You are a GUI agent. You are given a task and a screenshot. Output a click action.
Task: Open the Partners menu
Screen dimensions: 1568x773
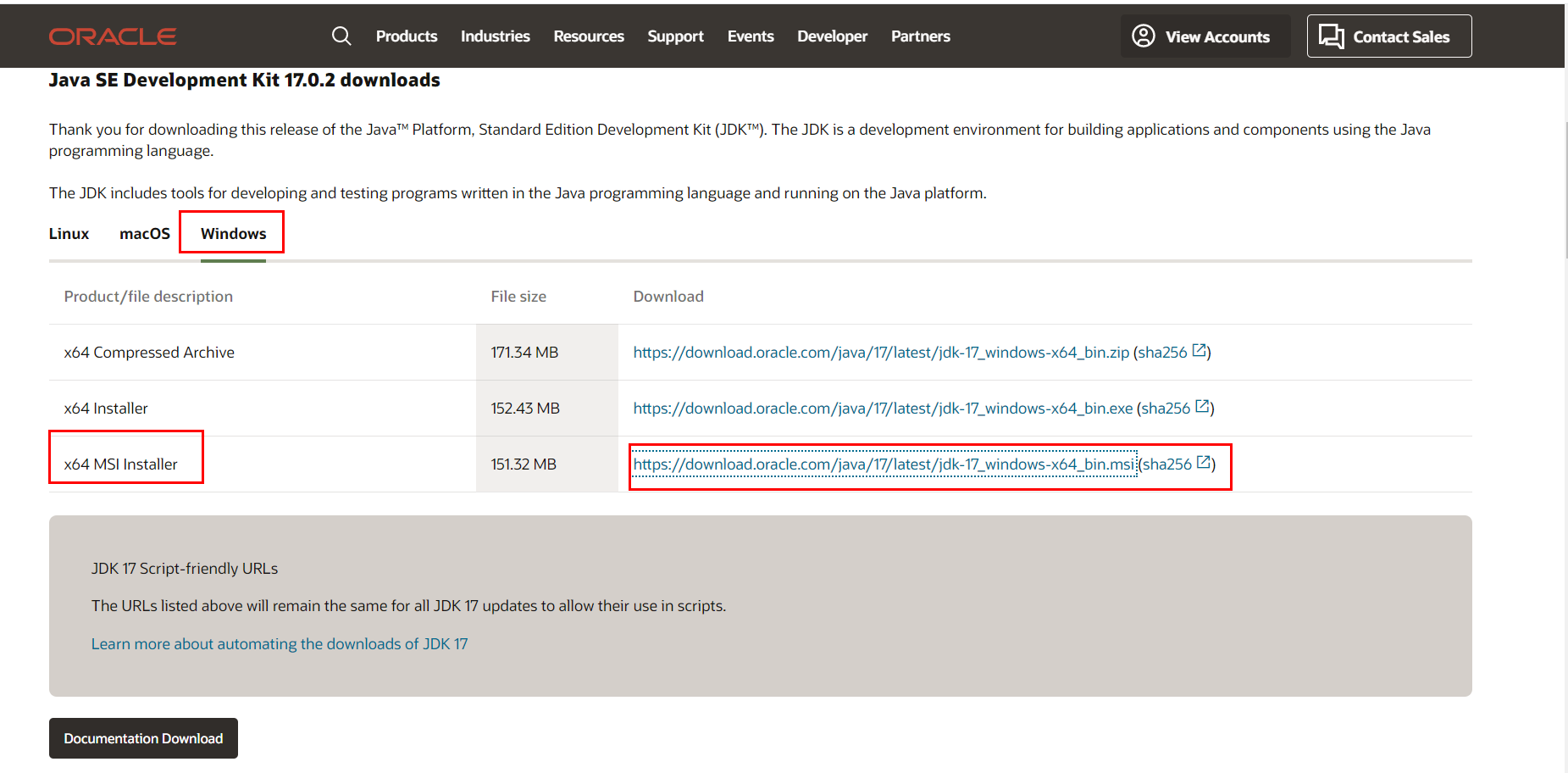[921, 36]
